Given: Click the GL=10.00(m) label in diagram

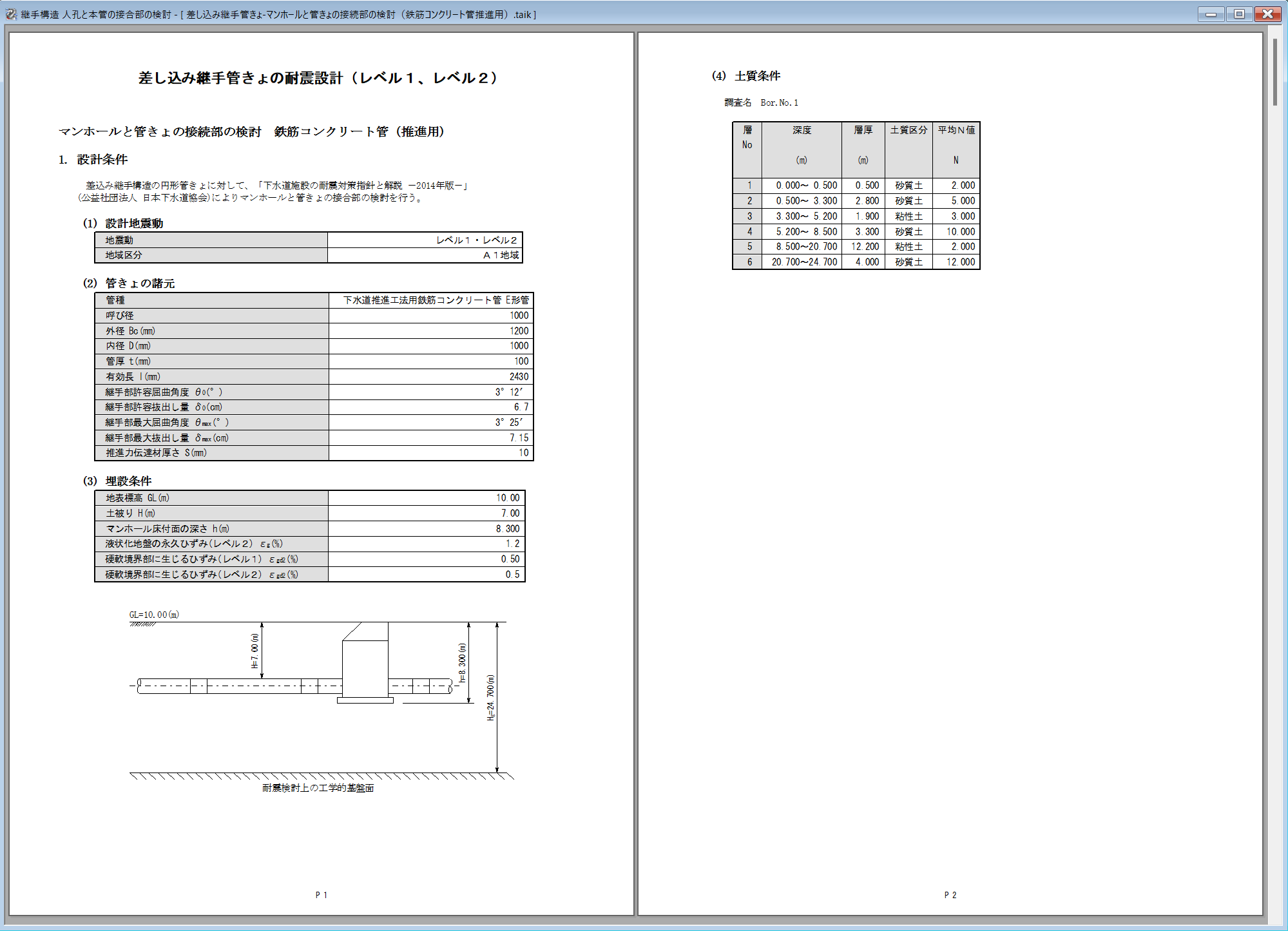Looking at the screenshot, I should pos(154,615).
